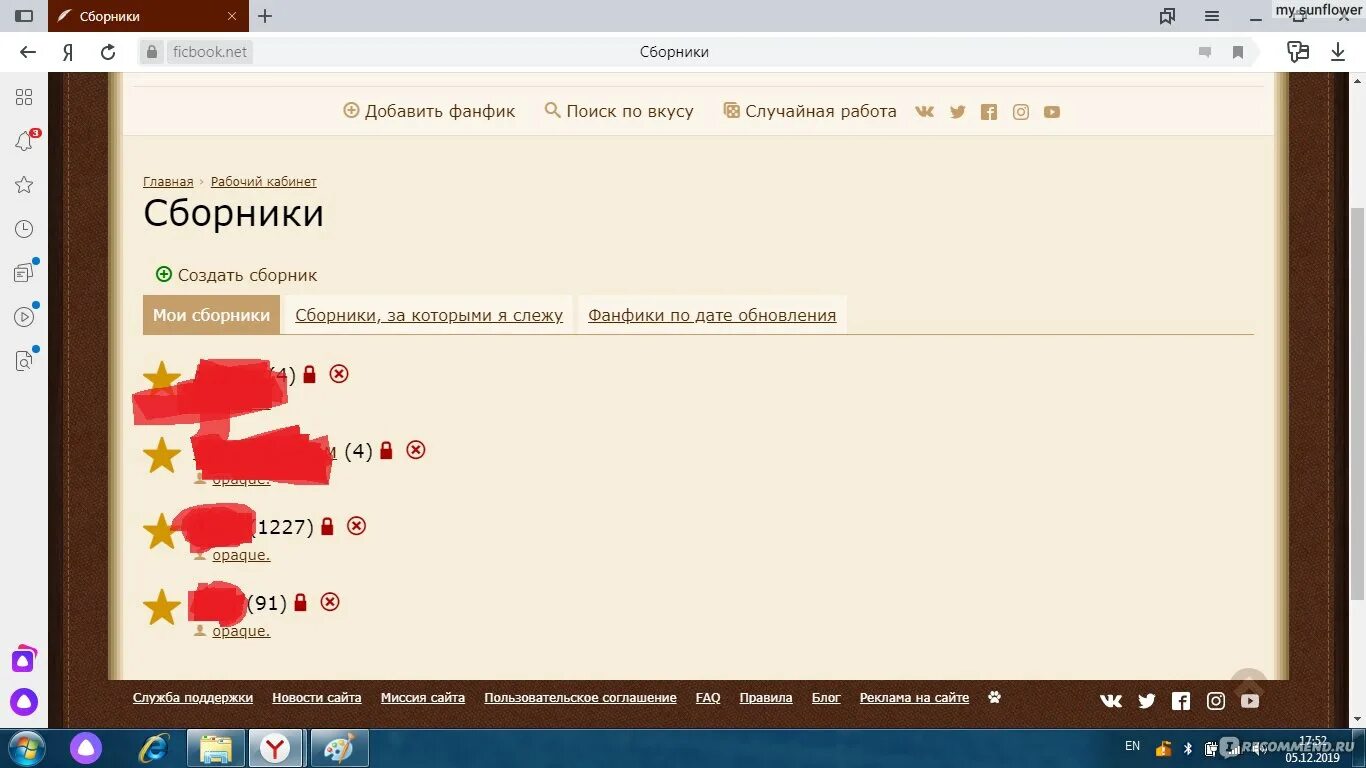1366x768 pixels.
Task: Open the video play icon in sidebar
Action: 24,317
